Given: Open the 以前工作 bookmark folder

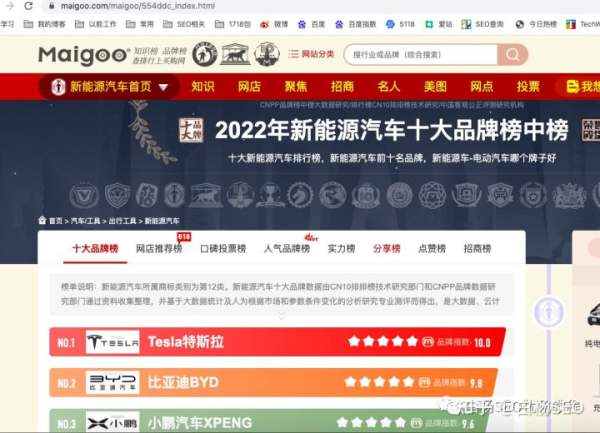Looking at the screenshot, I should [96, 24].
